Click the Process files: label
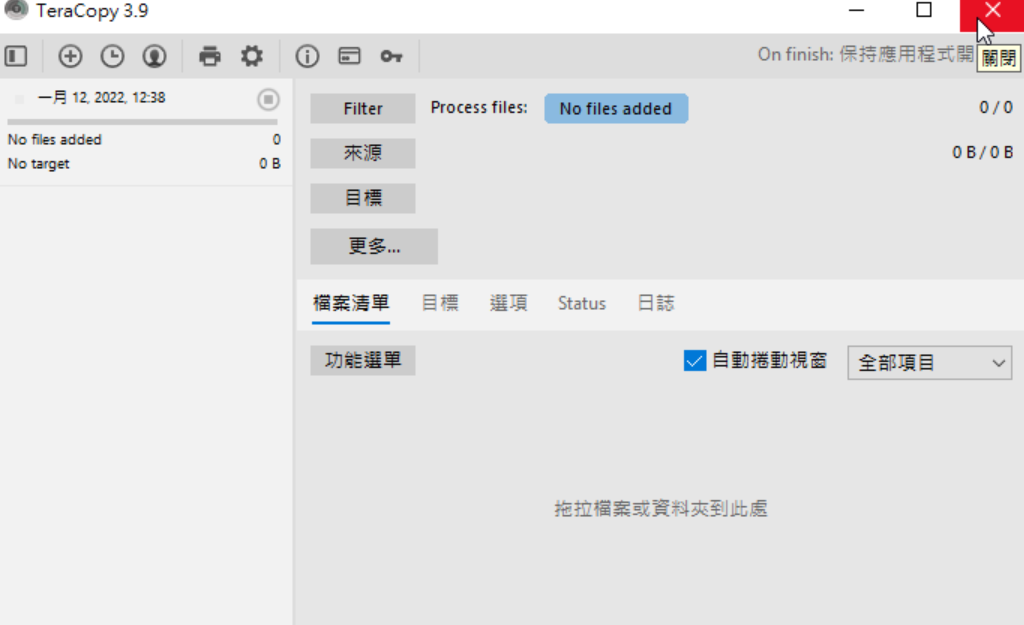This screenshot has width=1024, height=625. [x=479, y=108]
